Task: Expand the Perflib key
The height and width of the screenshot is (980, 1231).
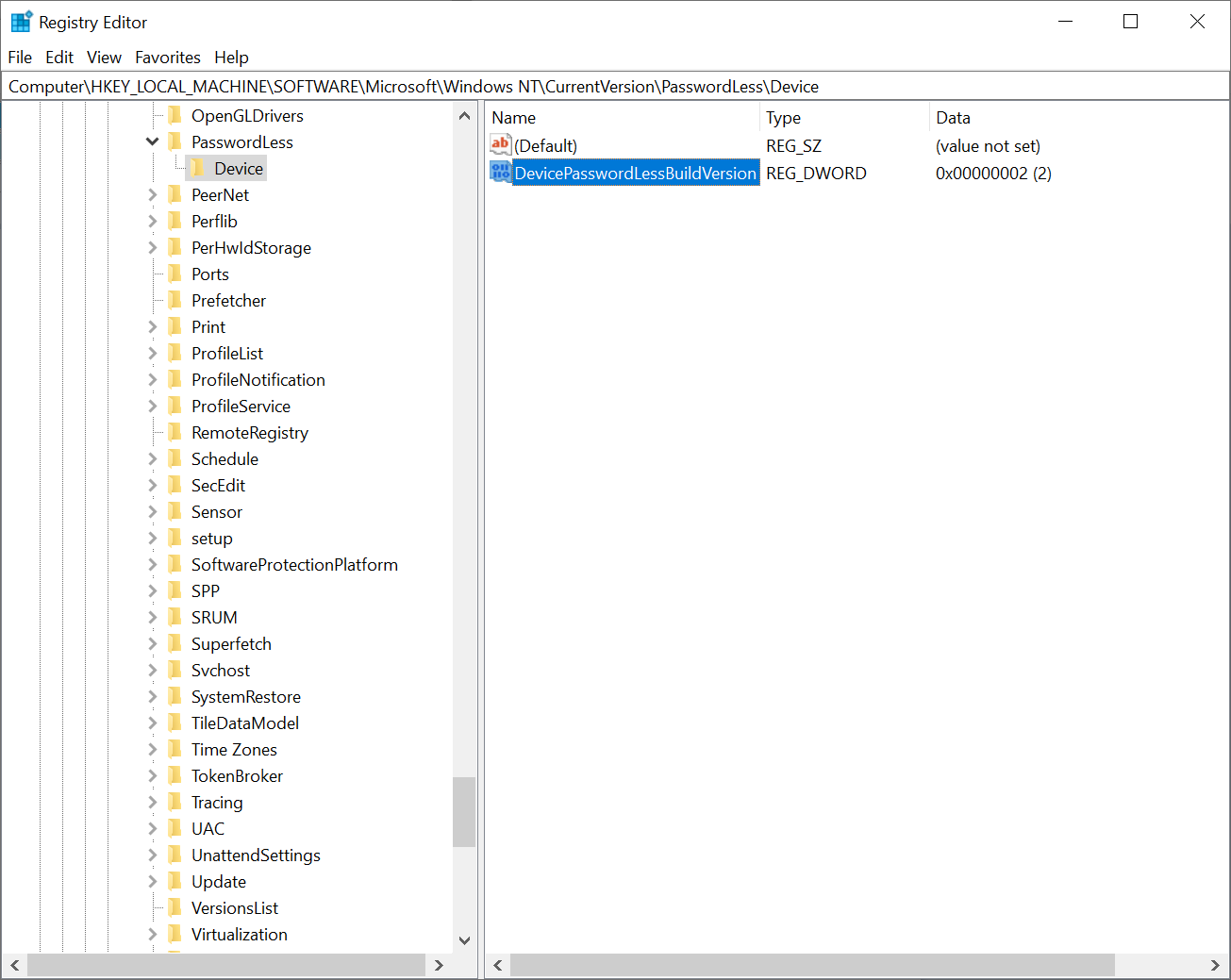Action: [x=153, y=222]
